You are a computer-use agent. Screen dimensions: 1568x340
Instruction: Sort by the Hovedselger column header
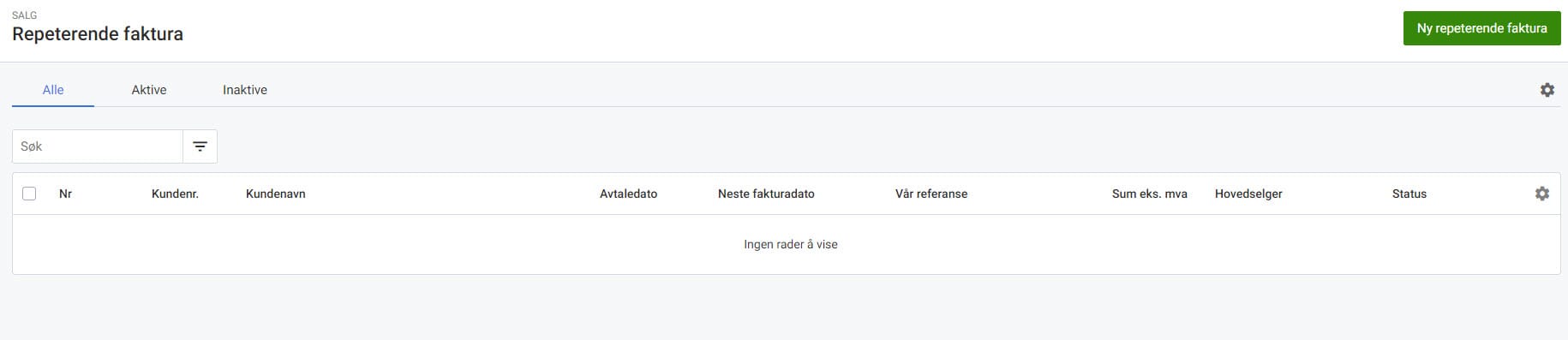(x=1248, y=194)
